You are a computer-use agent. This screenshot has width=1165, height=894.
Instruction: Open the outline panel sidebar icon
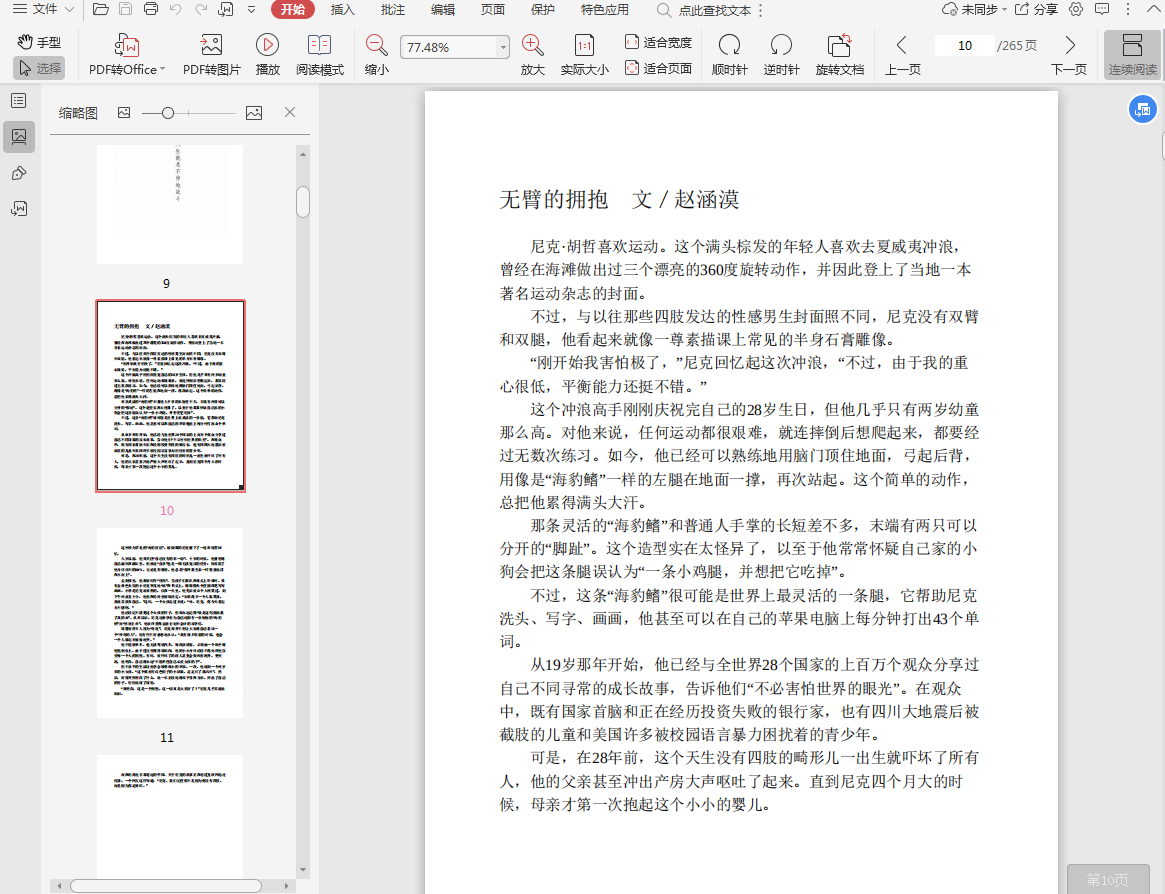(19, 100)
